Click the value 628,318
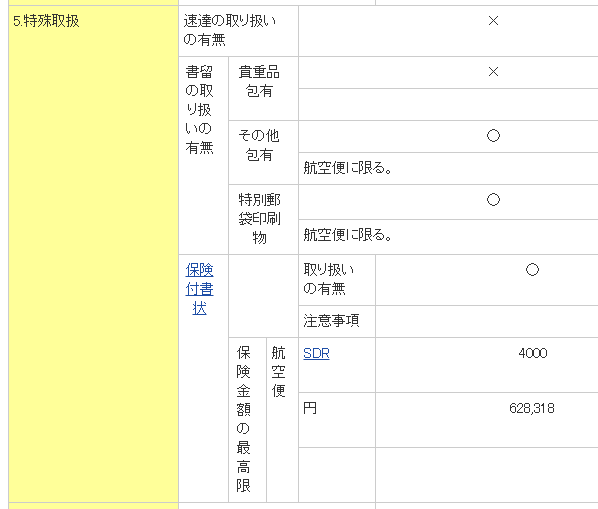Image resolution: width=598 pixels, height=509 pixels. [532, 408]
